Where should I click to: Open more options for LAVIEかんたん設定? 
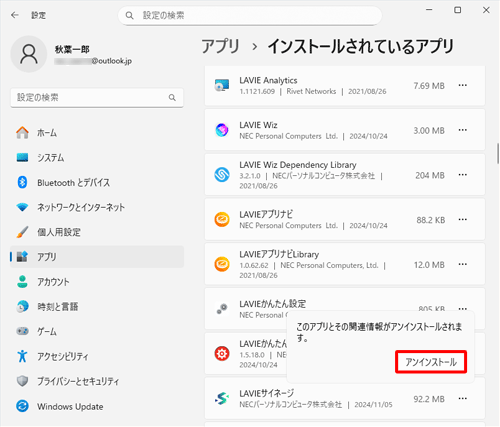click(x=462, y=308)
